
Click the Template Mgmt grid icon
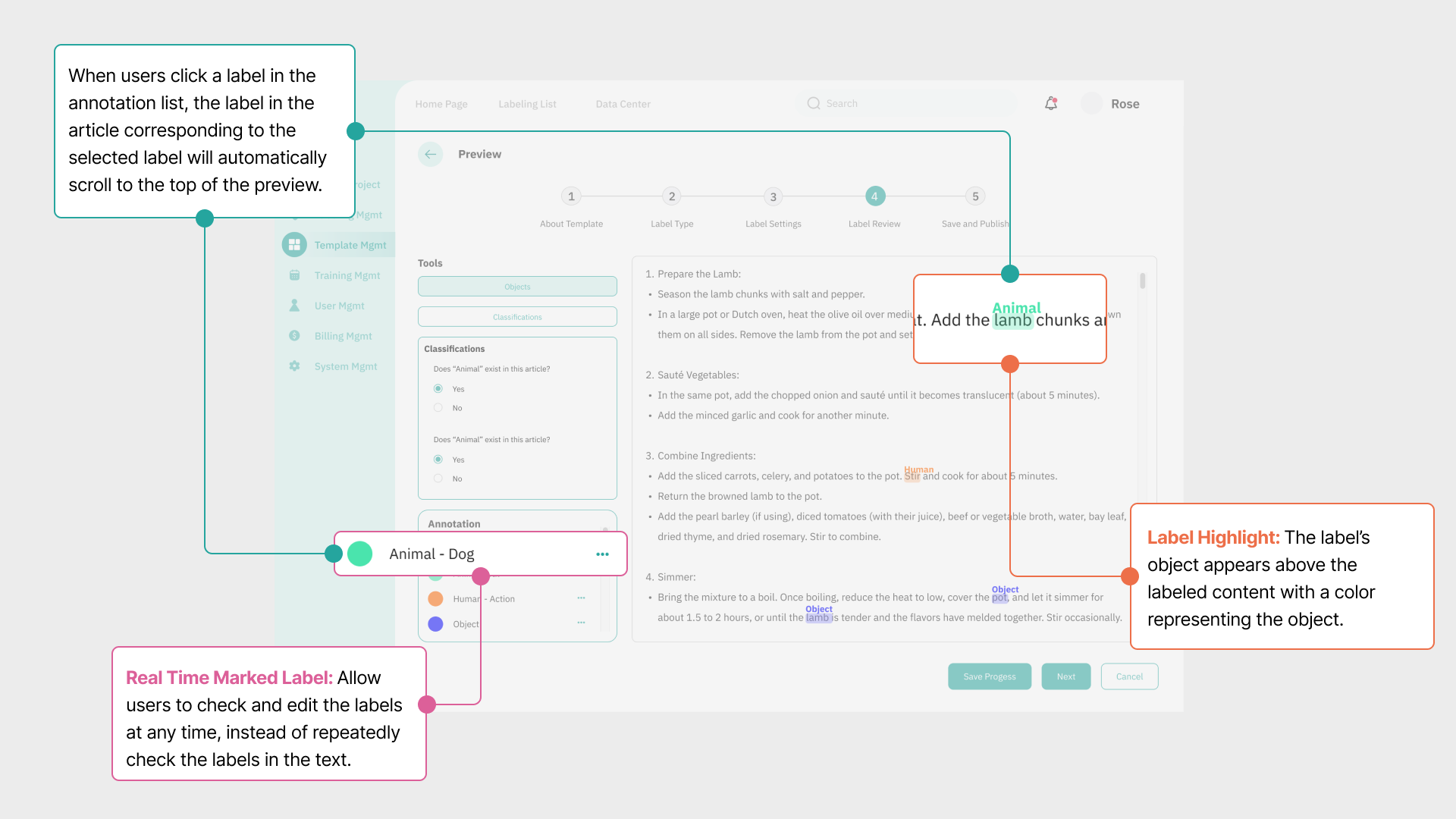(294, 245)
